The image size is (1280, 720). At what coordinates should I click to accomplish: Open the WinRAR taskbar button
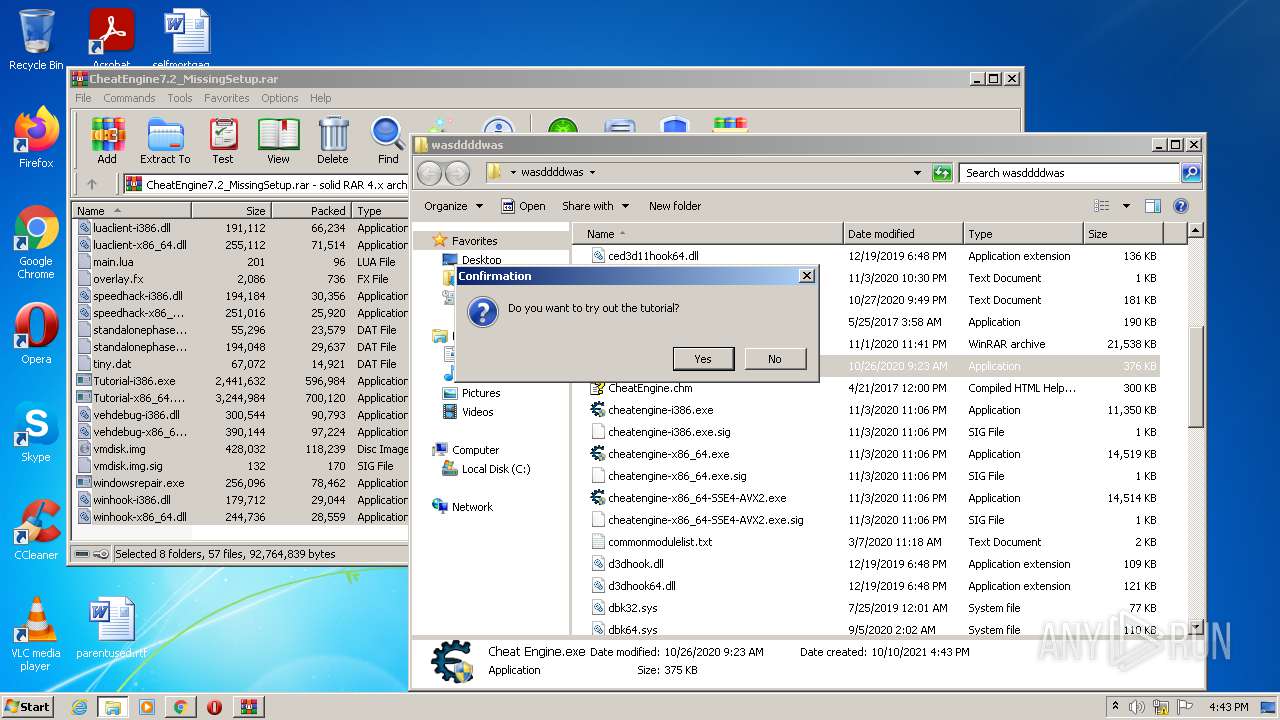click(x=248, y=706)
